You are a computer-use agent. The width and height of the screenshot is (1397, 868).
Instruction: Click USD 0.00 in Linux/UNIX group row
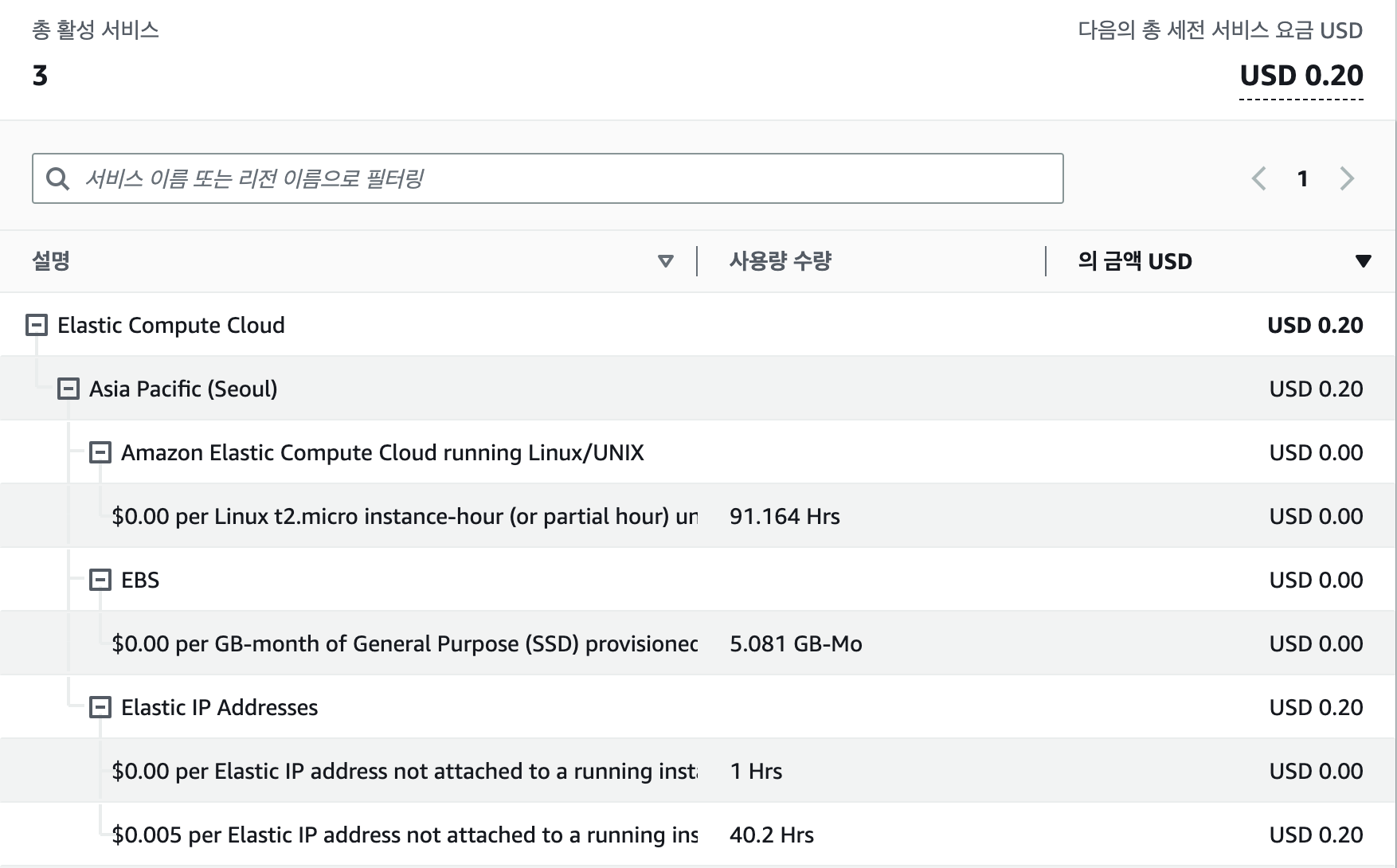tap(1316, 452)
